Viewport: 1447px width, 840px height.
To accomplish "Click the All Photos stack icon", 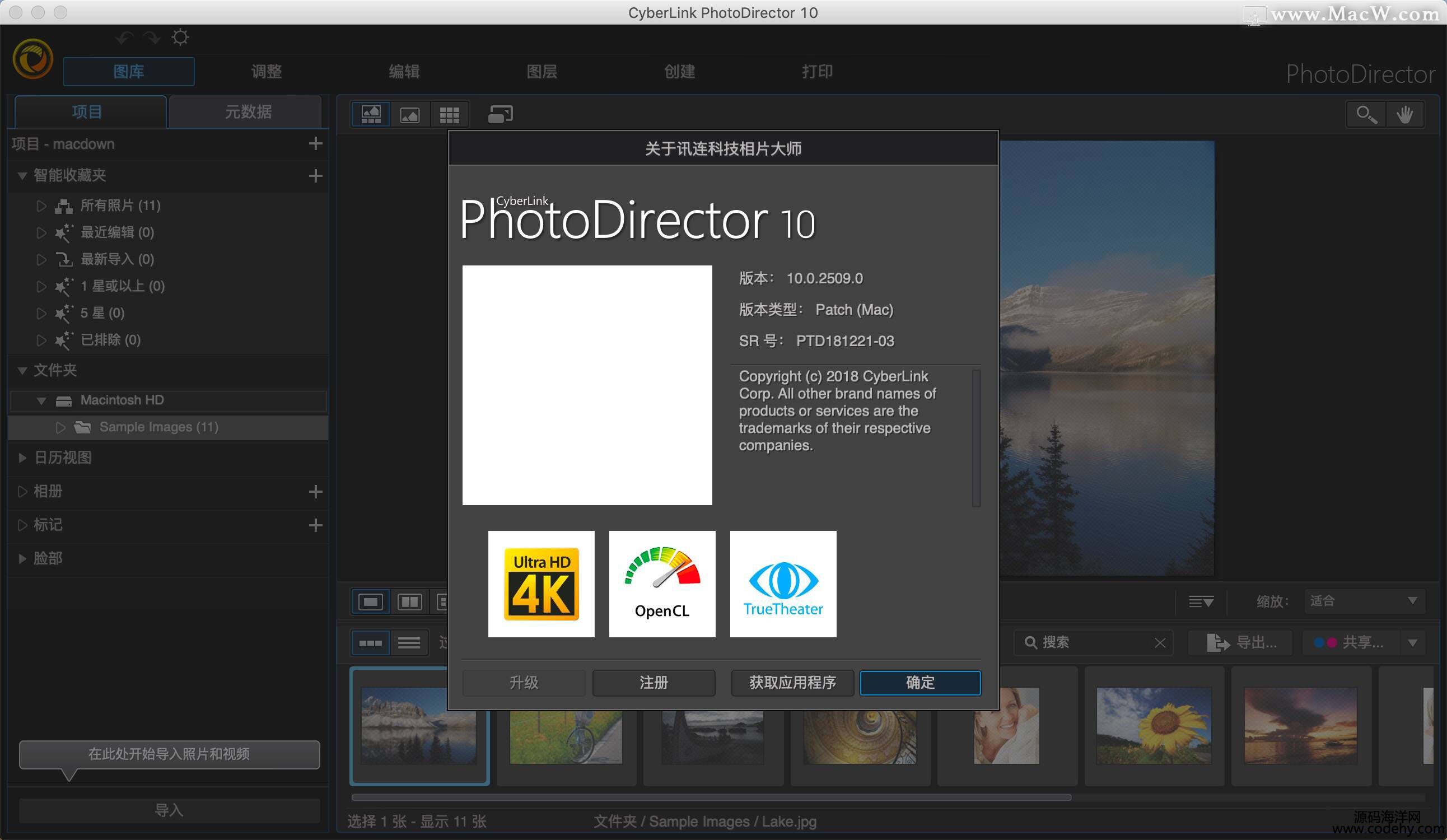I will [63, 206].
